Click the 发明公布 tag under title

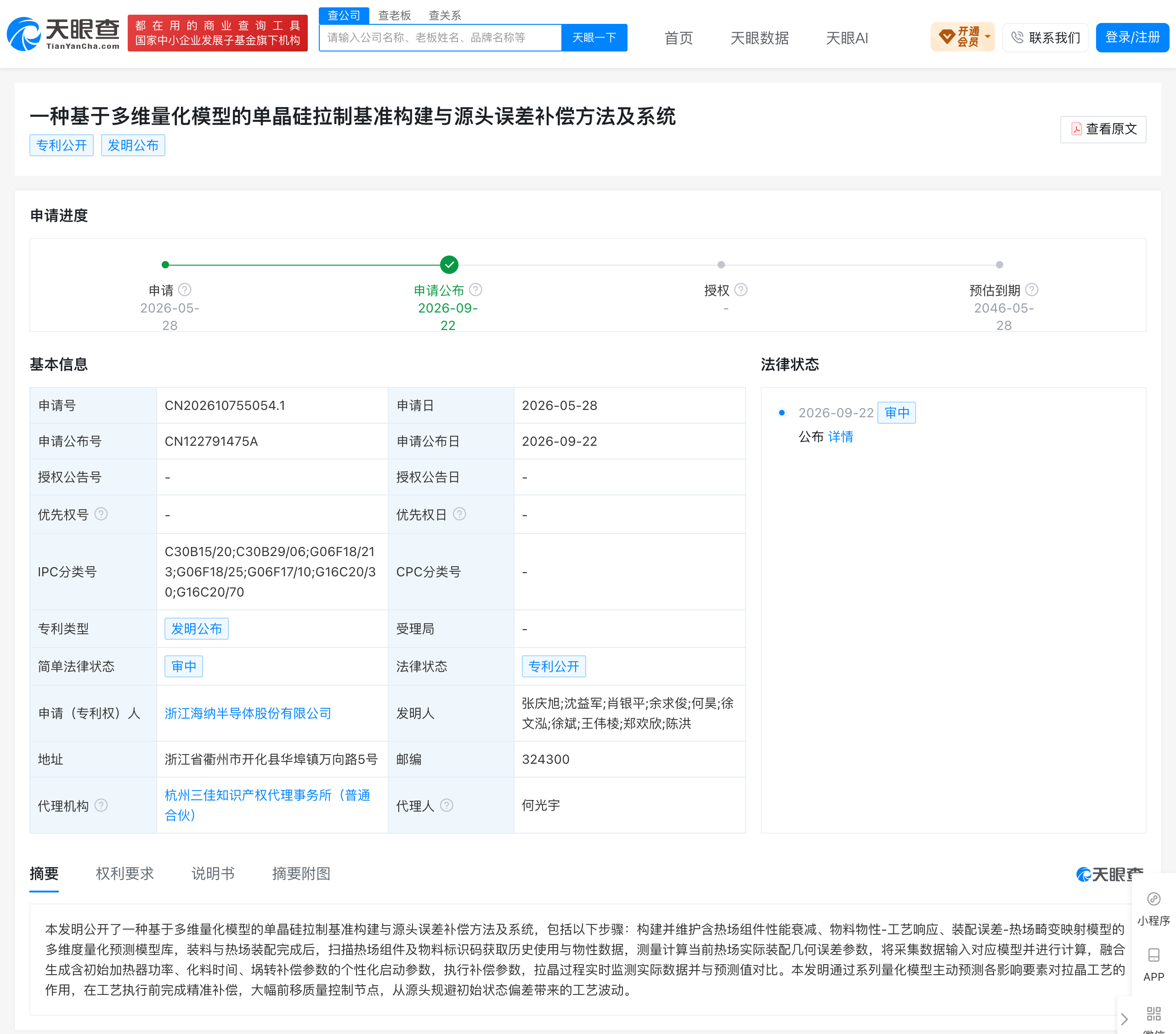[133, 145]
